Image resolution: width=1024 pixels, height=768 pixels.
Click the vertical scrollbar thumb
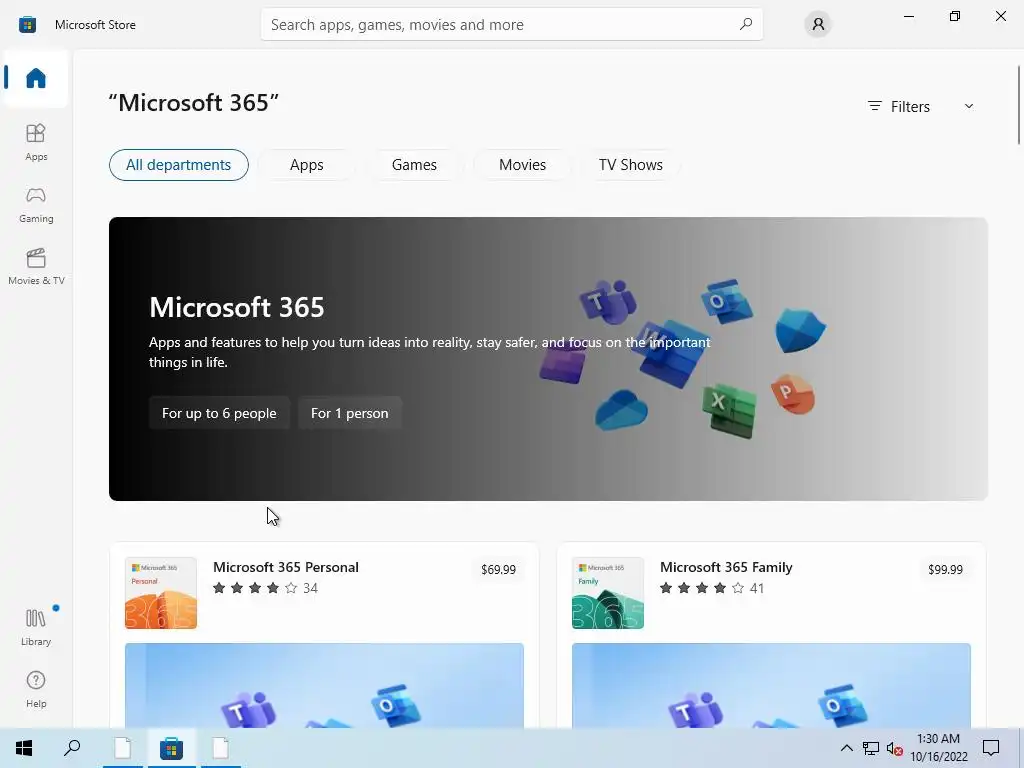pos(1019,104)
